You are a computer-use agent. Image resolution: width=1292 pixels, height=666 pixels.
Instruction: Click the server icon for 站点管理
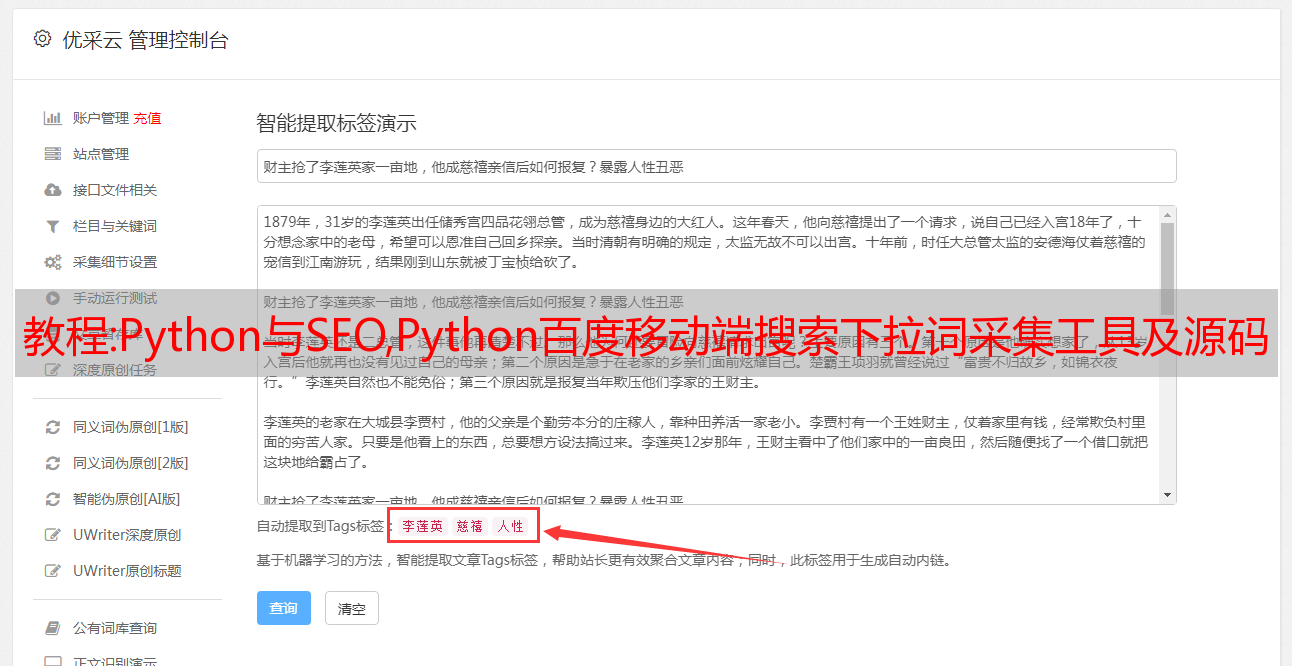(x=53, y=154)
